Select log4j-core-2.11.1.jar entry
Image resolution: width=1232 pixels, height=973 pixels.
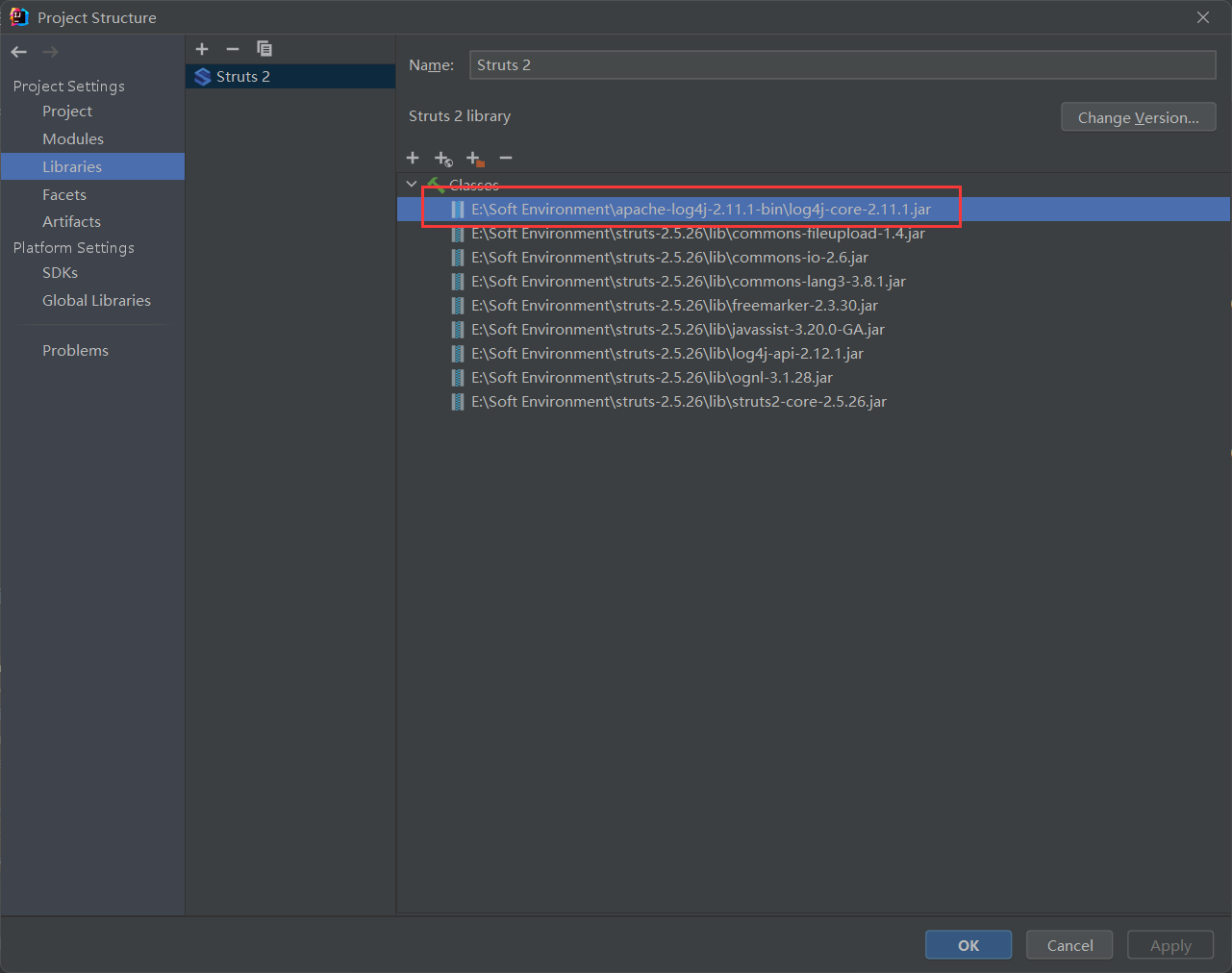[814, 210]
